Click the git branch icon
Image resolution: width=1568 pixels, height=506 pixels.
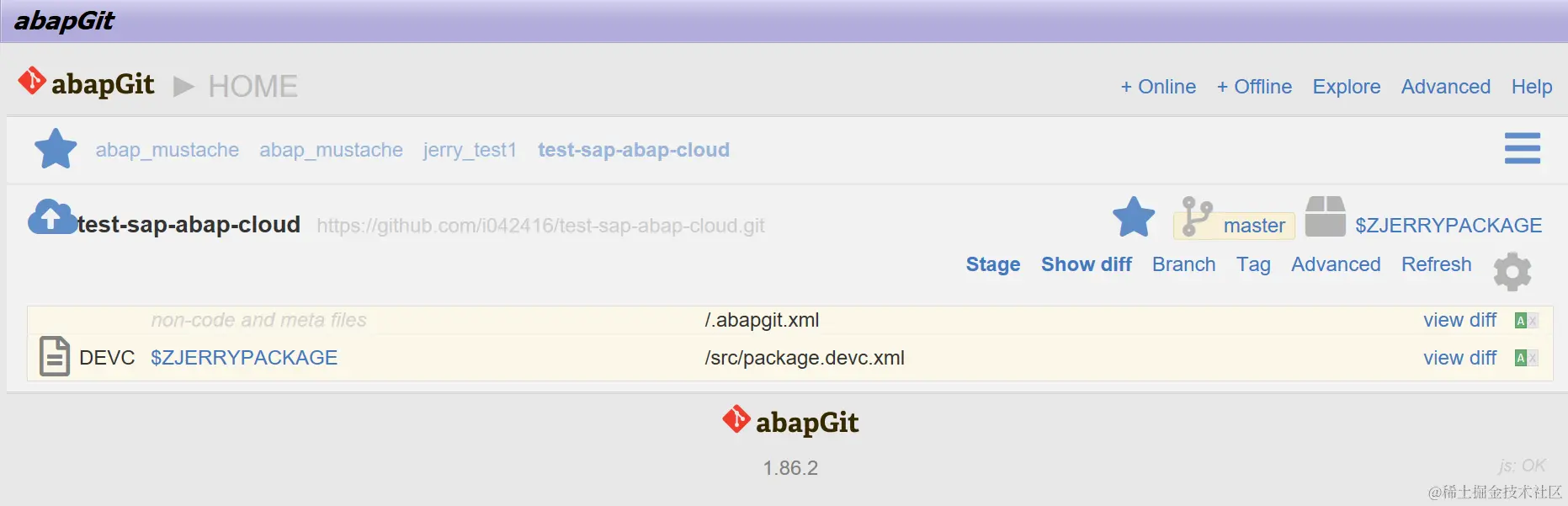pyautogui.click(x=1195, y=216)
